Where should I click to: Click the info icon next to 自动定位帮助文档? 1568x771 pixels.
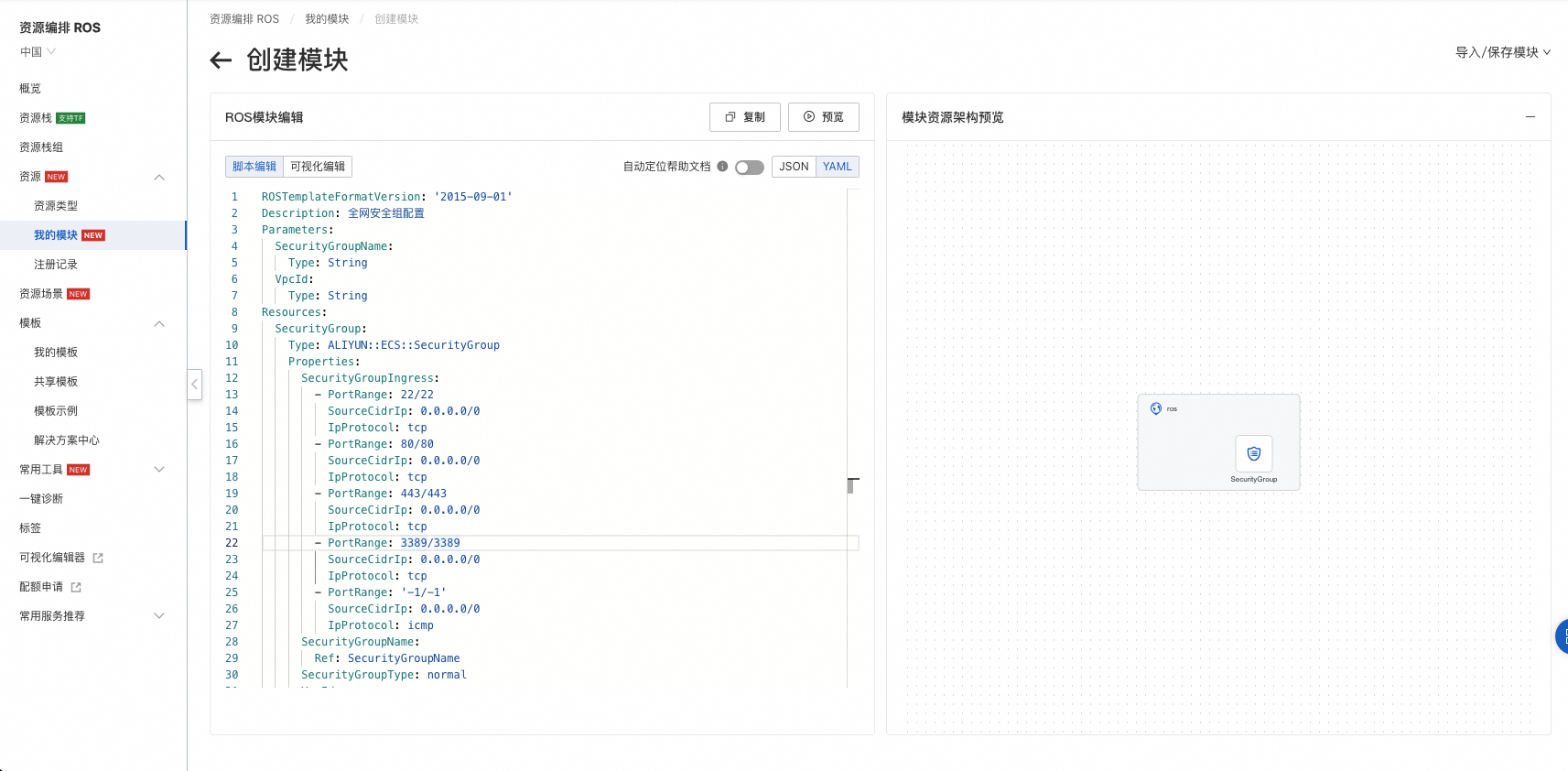point(722,167)
